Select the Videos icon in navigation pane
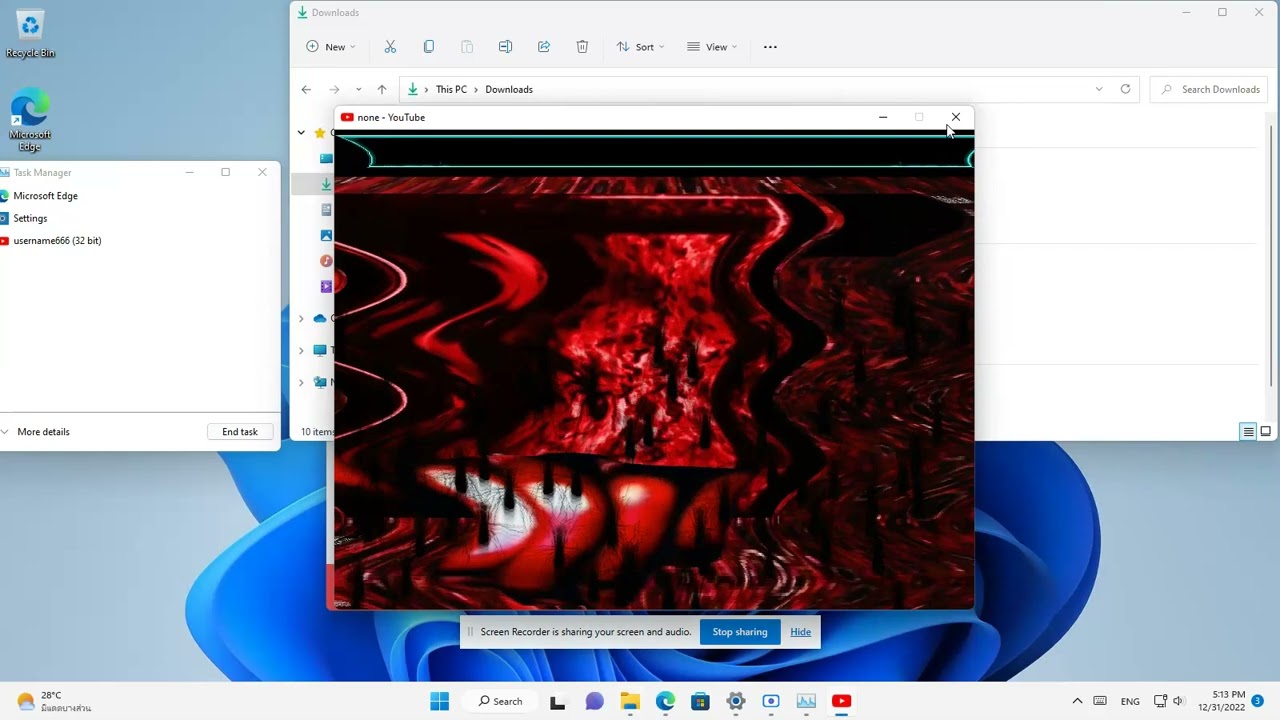Image resolution: width=1280 pixels, height=720 pixels. (x=326, y=287)
